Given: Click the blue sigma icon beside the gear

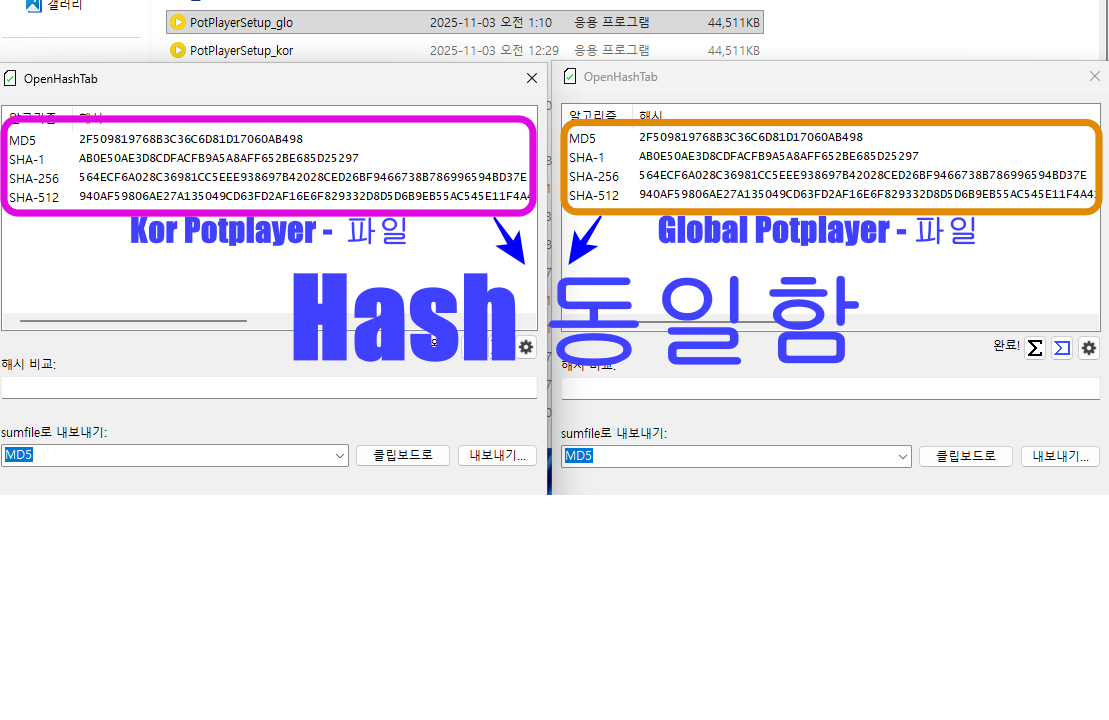Looking at the screenshot, I should (1062, 348).
